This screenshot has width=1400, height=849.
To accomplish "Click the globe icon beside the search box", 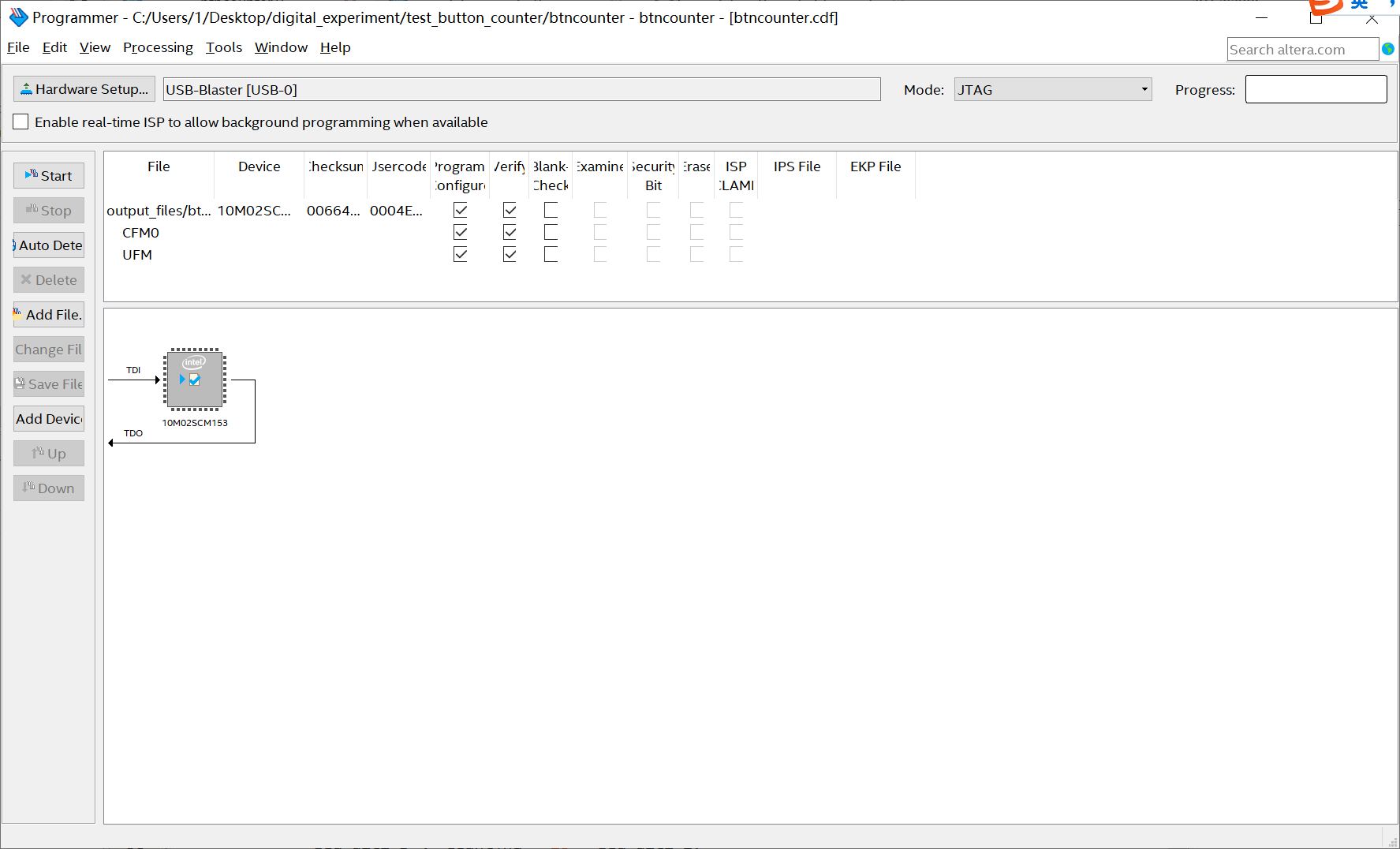I will pyautogui.click(x=1389, y=48).
